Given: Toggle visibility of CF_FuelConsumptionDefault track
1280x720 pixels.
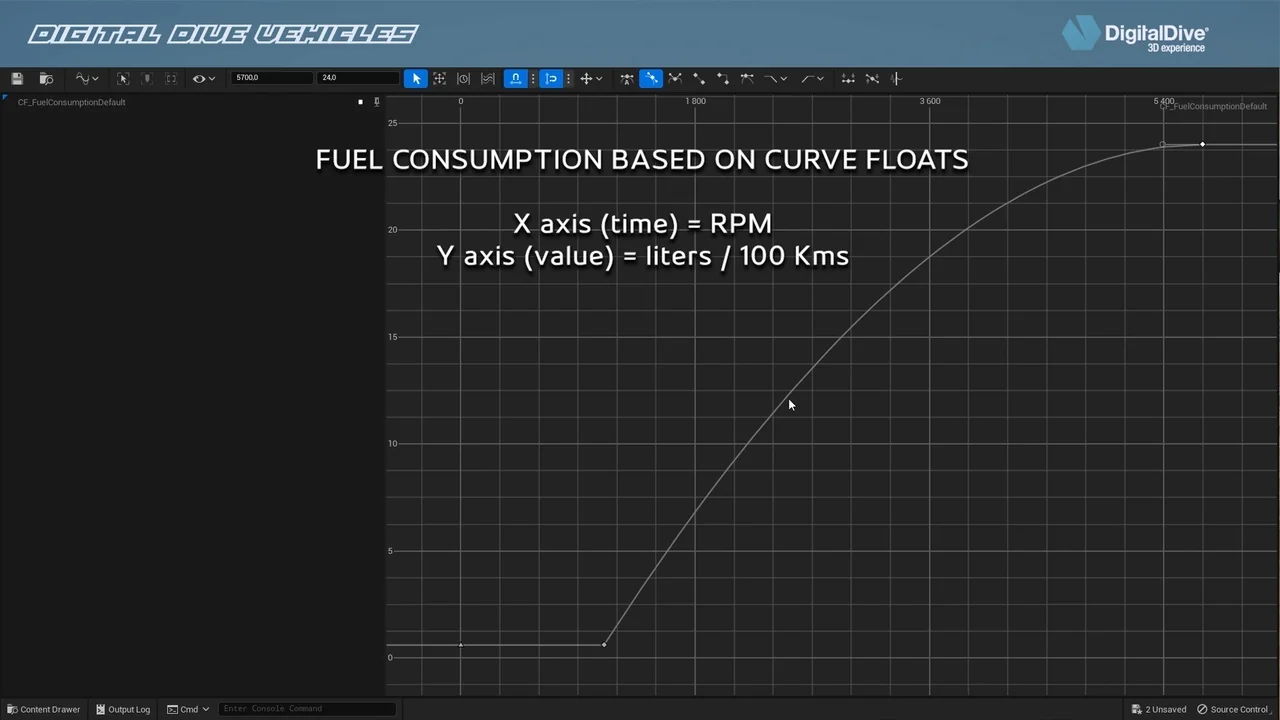Looking at the screenshot, I should pyautogui.click(x=360, y=101).
